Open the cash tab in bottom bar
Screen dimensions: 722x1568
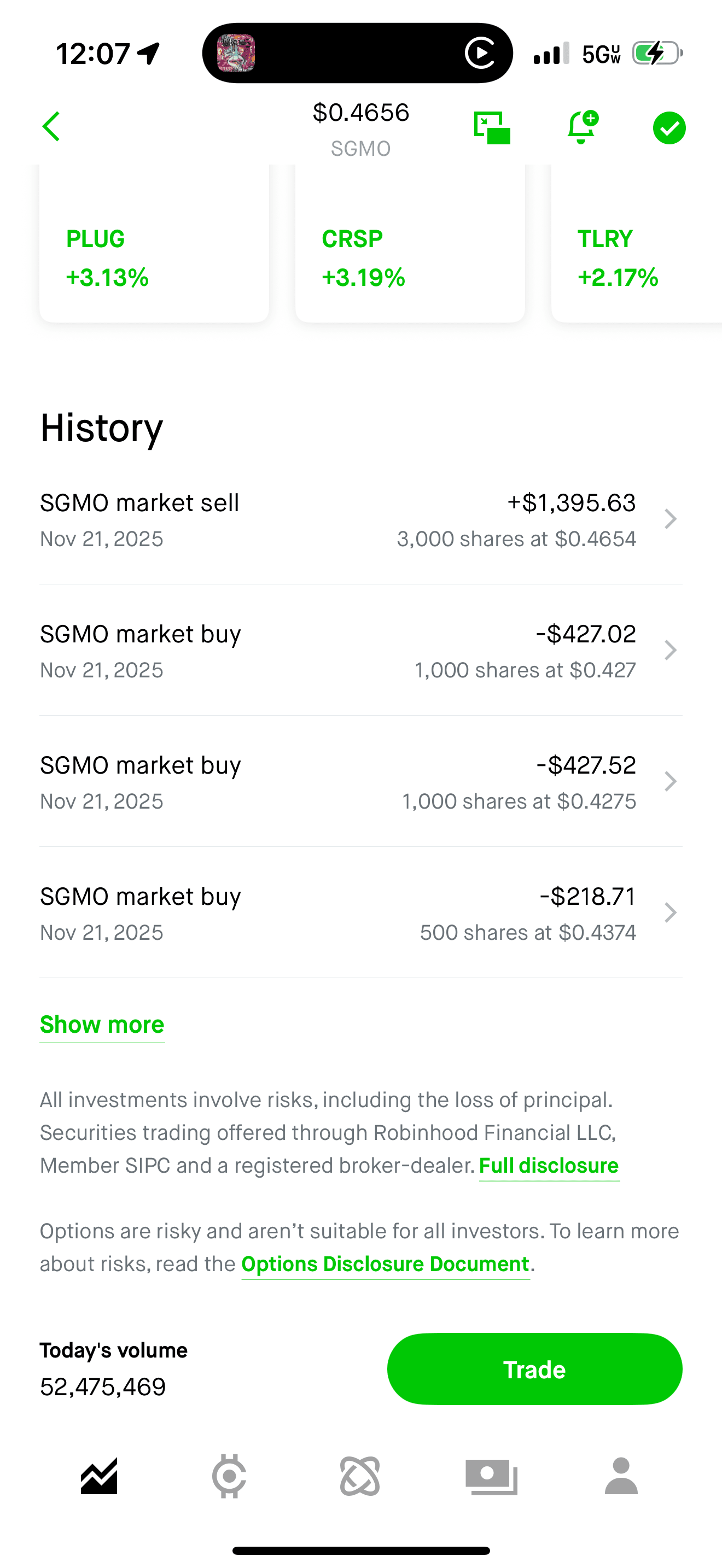pyautogui.click(x=491, y=1476)
